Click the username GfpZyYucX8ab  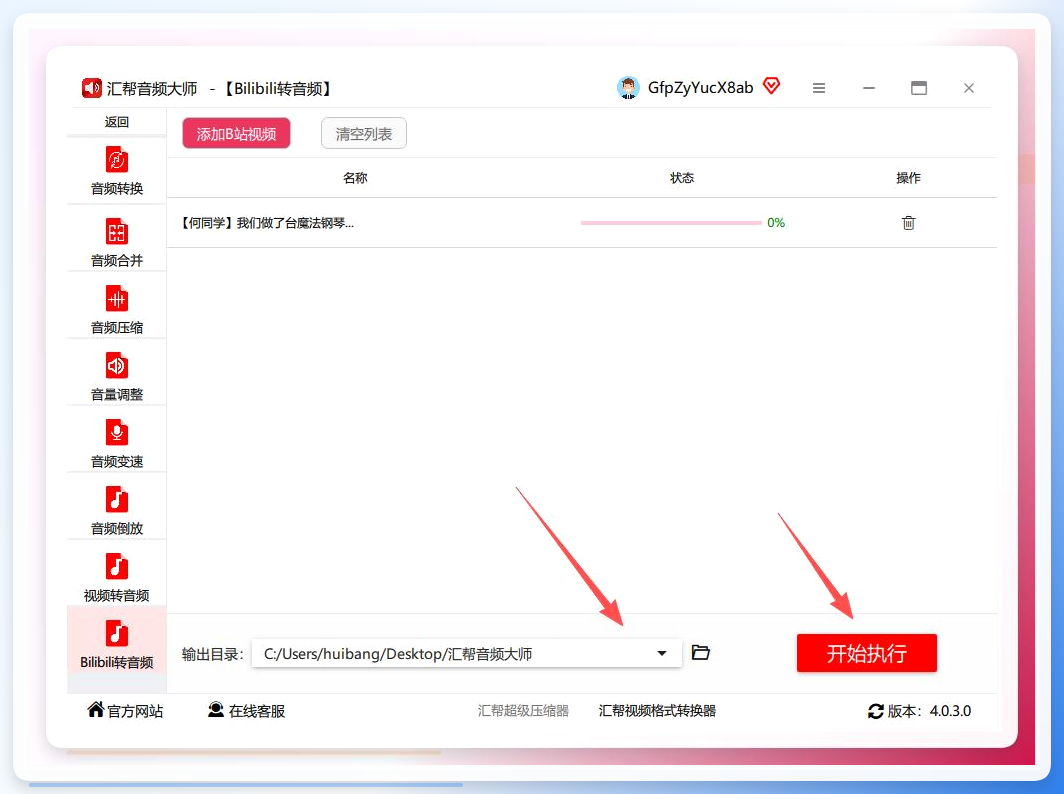click(700, 88)
